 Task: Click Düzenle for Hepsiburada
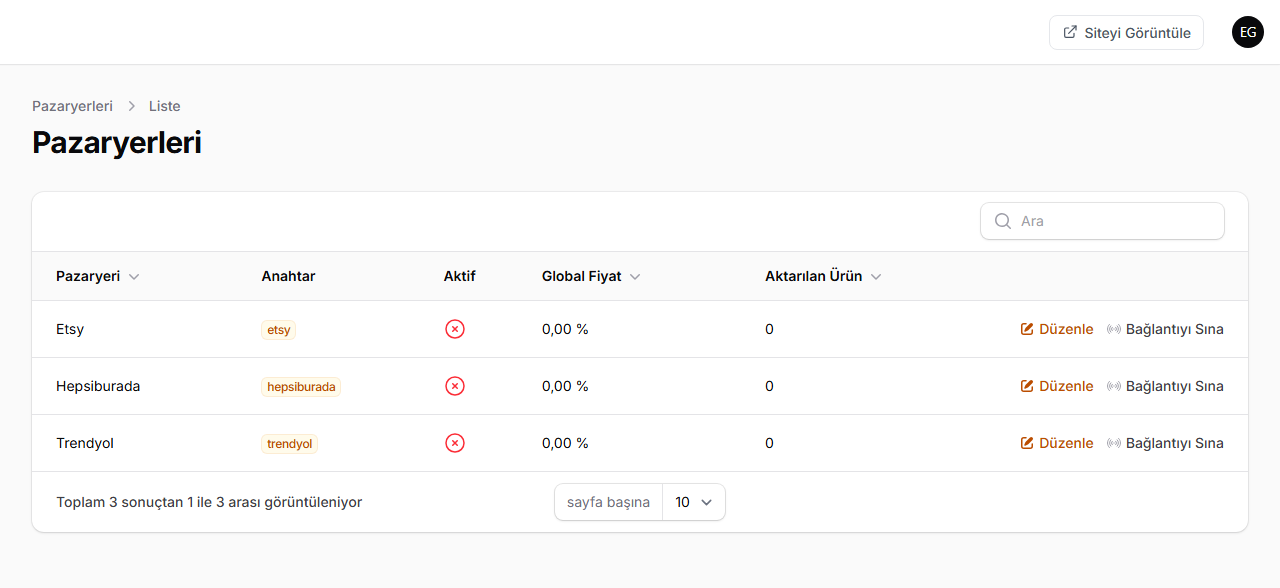click(1057, 386)
